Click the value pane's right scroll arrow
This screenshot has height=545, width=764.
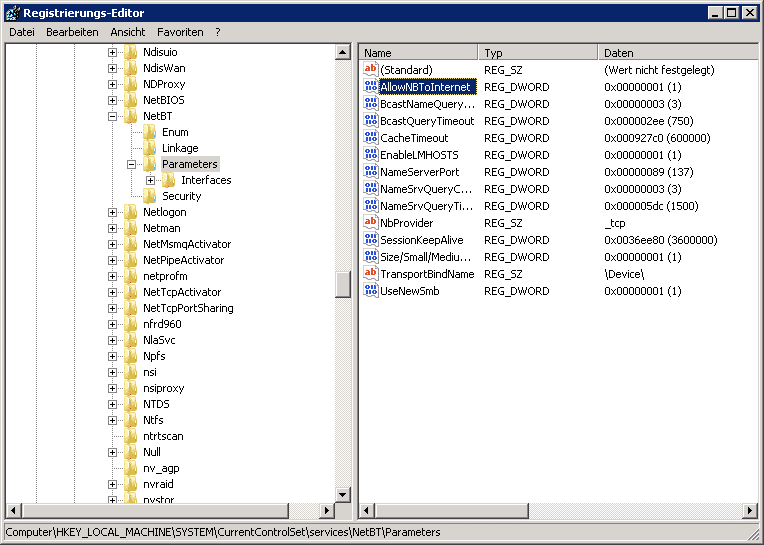pos(750,510)
